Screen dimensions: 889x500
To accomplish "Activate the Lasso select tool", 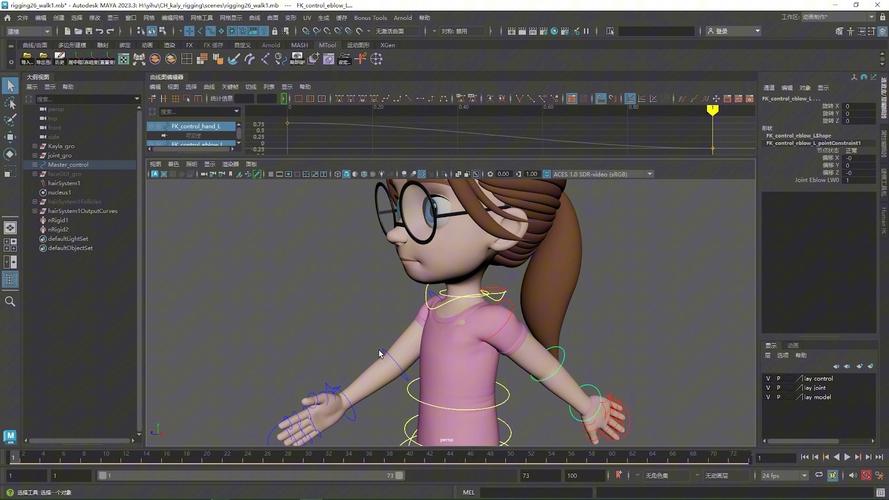I will tap(10, 103).
